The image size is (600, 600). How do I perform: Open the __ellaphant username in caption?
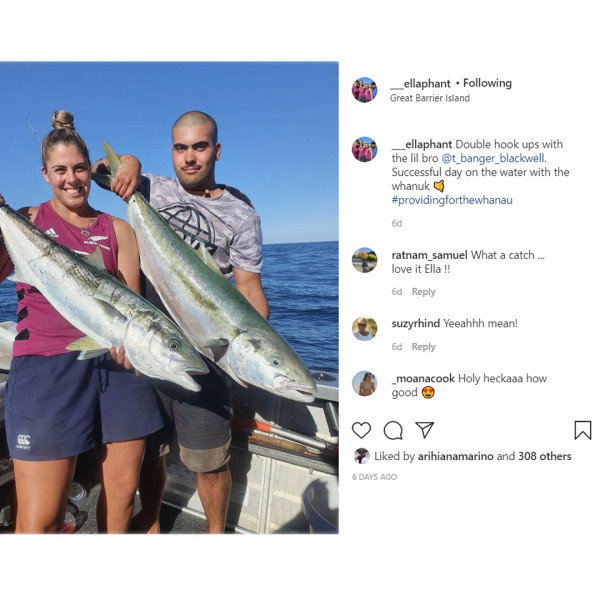(x=422, y=144)
